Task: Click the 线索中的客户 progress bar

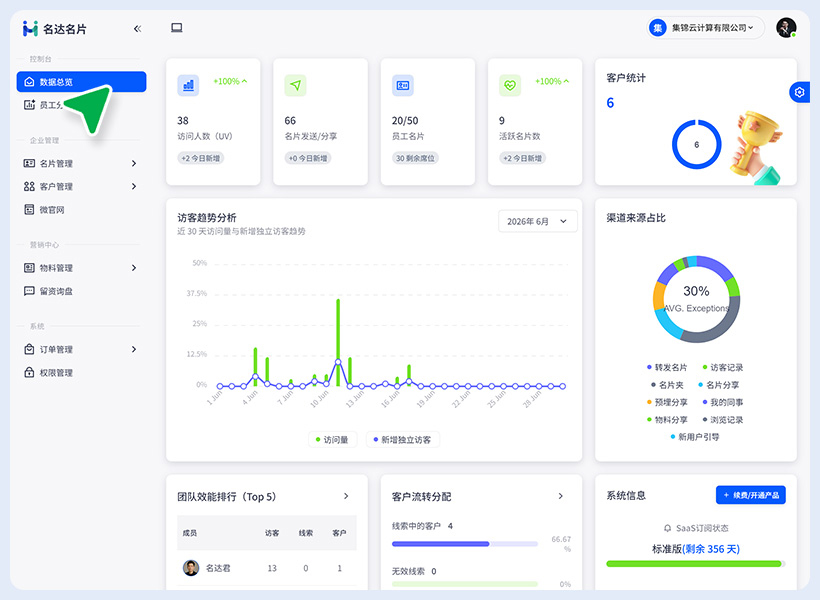Action: click(465, 544)
